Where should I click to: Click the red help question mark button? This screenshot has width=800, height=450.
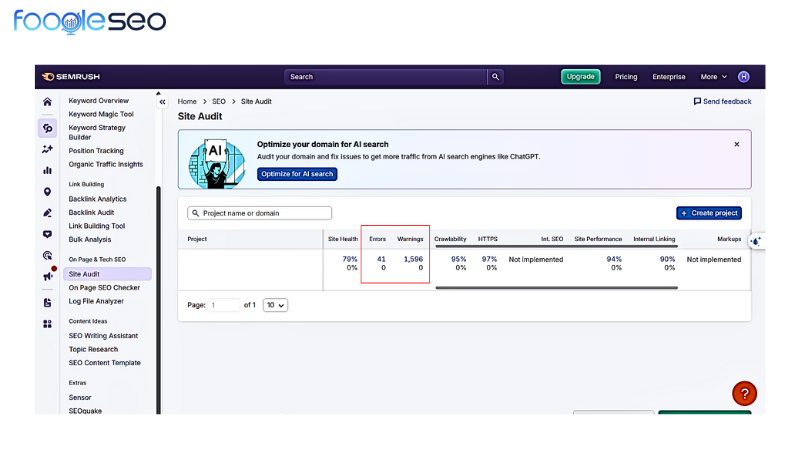point(744,393)
